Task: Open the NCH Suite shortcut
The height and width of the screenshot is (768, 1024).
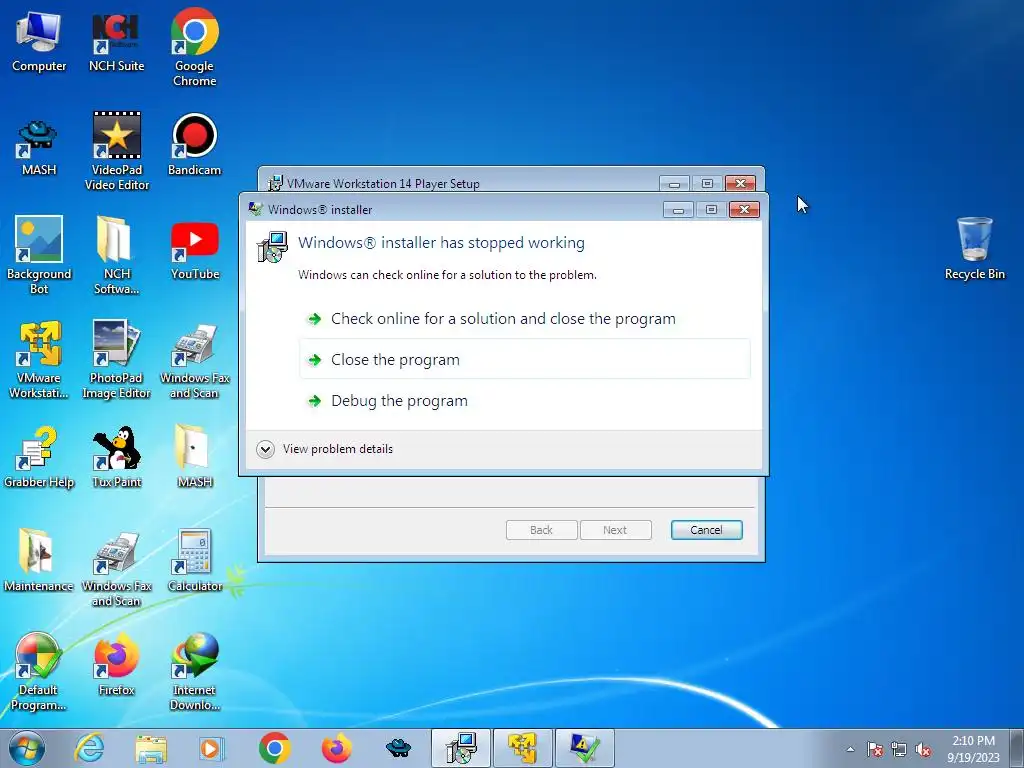Action: [116, 41]
